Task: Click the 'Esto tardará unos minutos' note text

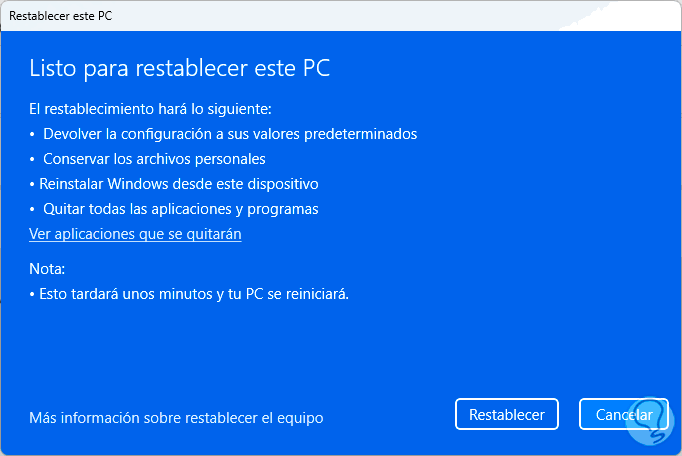Action: [193, 294]
